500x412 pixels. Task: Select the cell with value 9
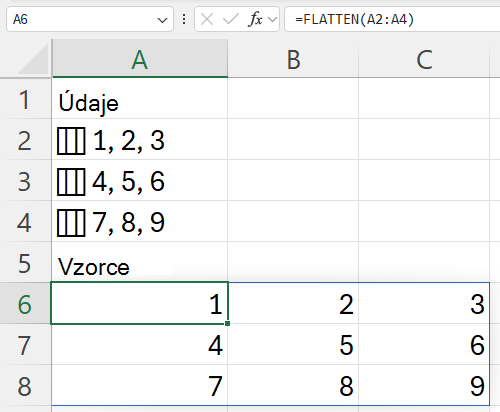[424, 385]
